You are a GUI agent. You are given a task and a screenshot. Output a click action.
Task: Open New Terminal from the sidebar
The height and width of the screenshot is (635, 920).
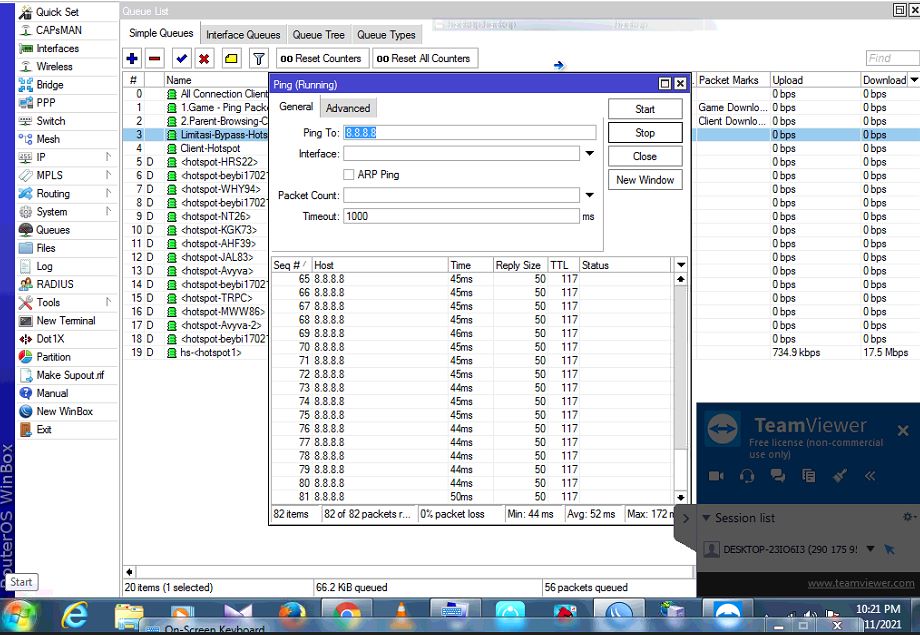coord(66,321)
